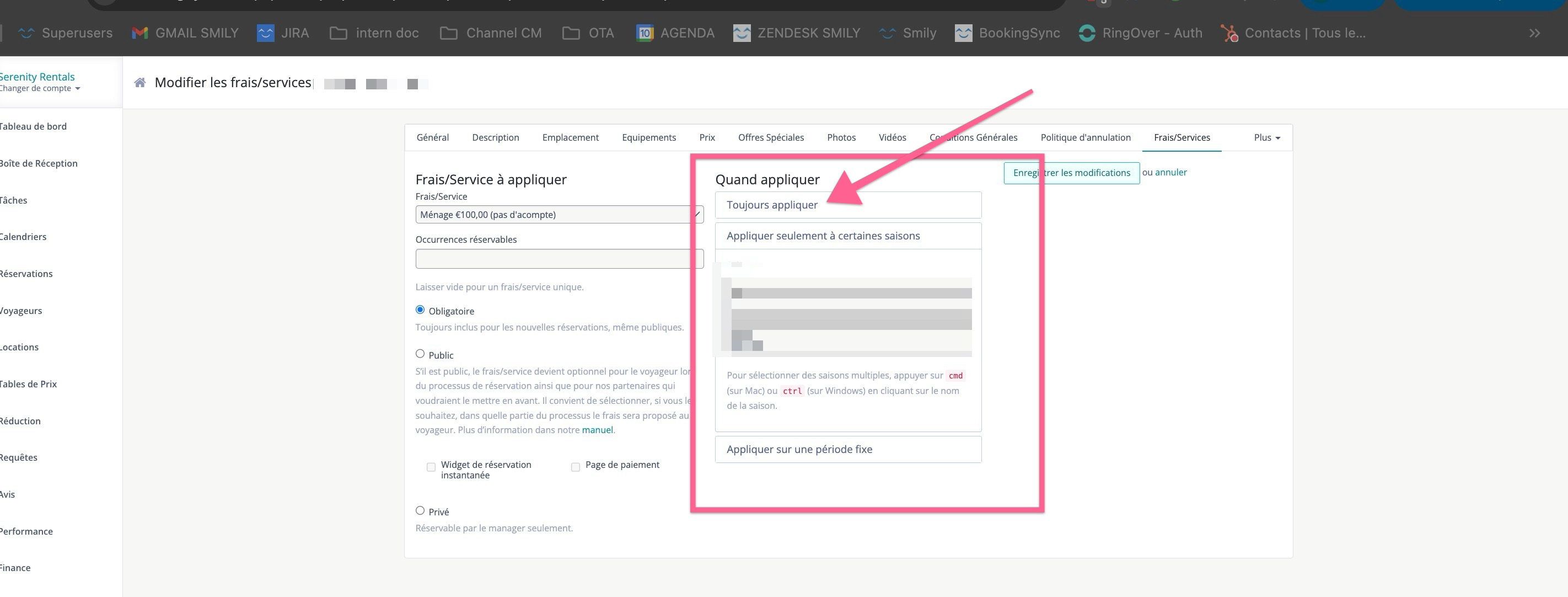Enable the Page de paiement checkbox
Image resolution: width=1568 pixels, height=597 pixels.
click(575, 467)
